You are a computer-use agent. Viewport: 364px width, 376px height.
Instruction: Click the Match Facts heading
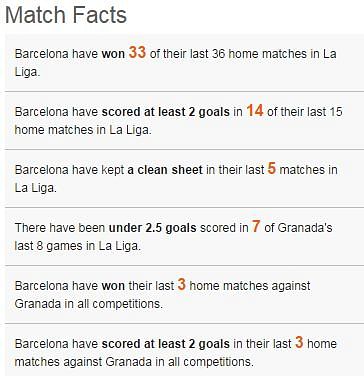[x=66, y=15]
